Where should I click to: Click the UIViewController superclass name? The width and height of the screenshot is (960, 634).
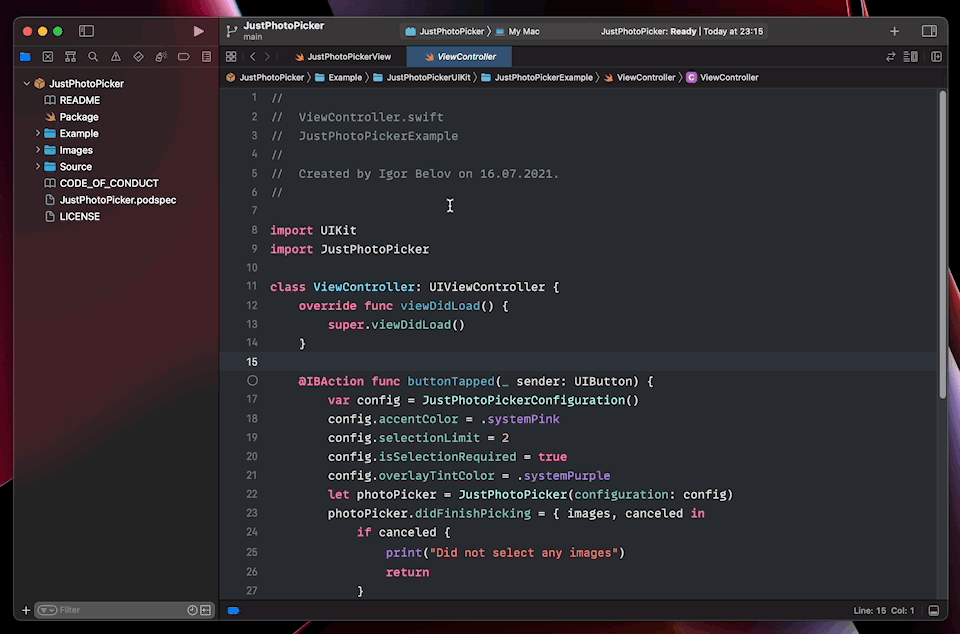[487, 287]
